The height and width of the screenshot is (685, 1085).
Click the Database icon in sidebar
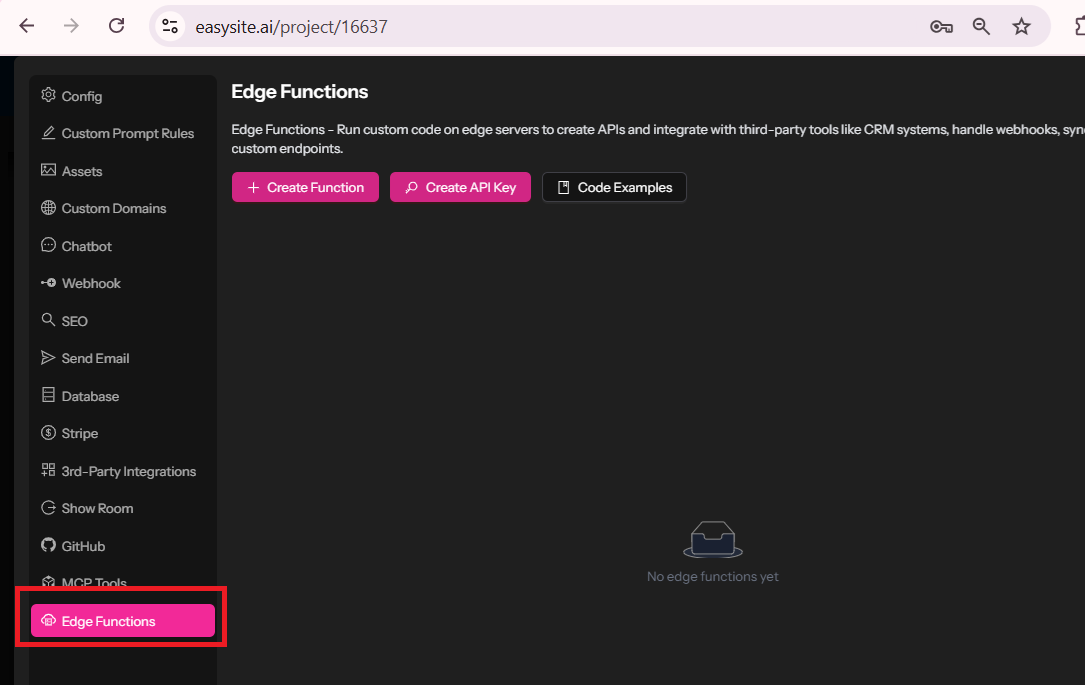[48, 396]
